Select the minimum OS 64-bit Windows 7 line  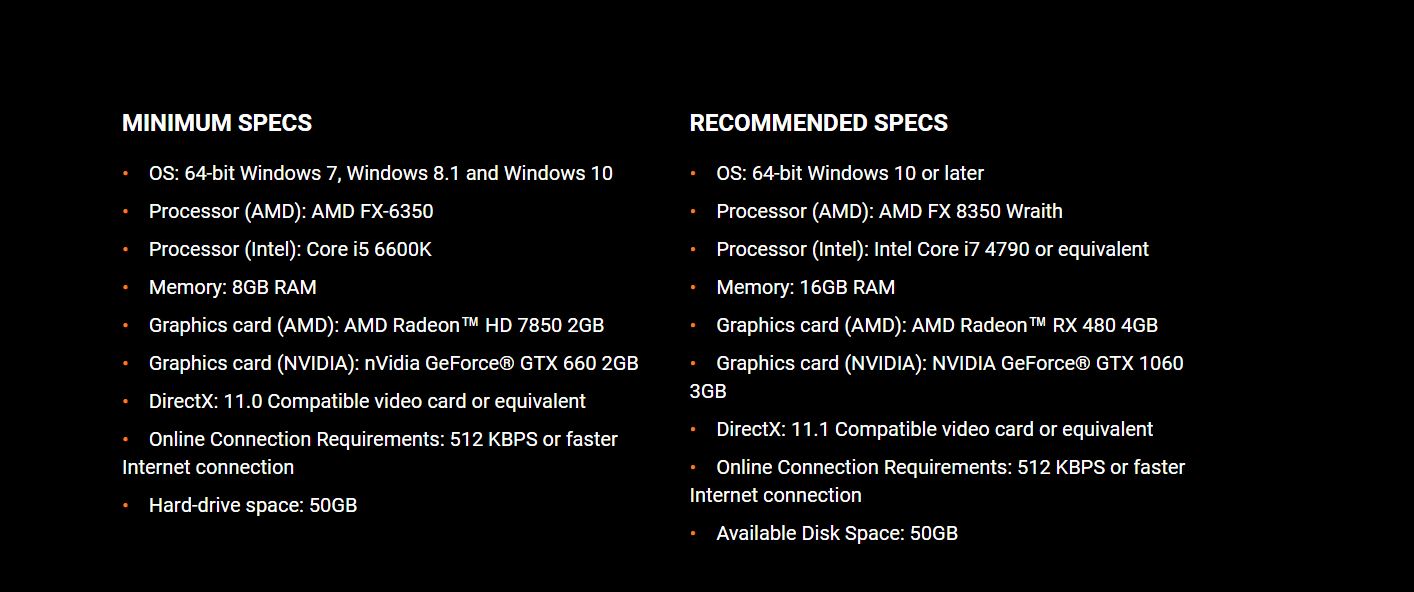[x=381, y=173]
